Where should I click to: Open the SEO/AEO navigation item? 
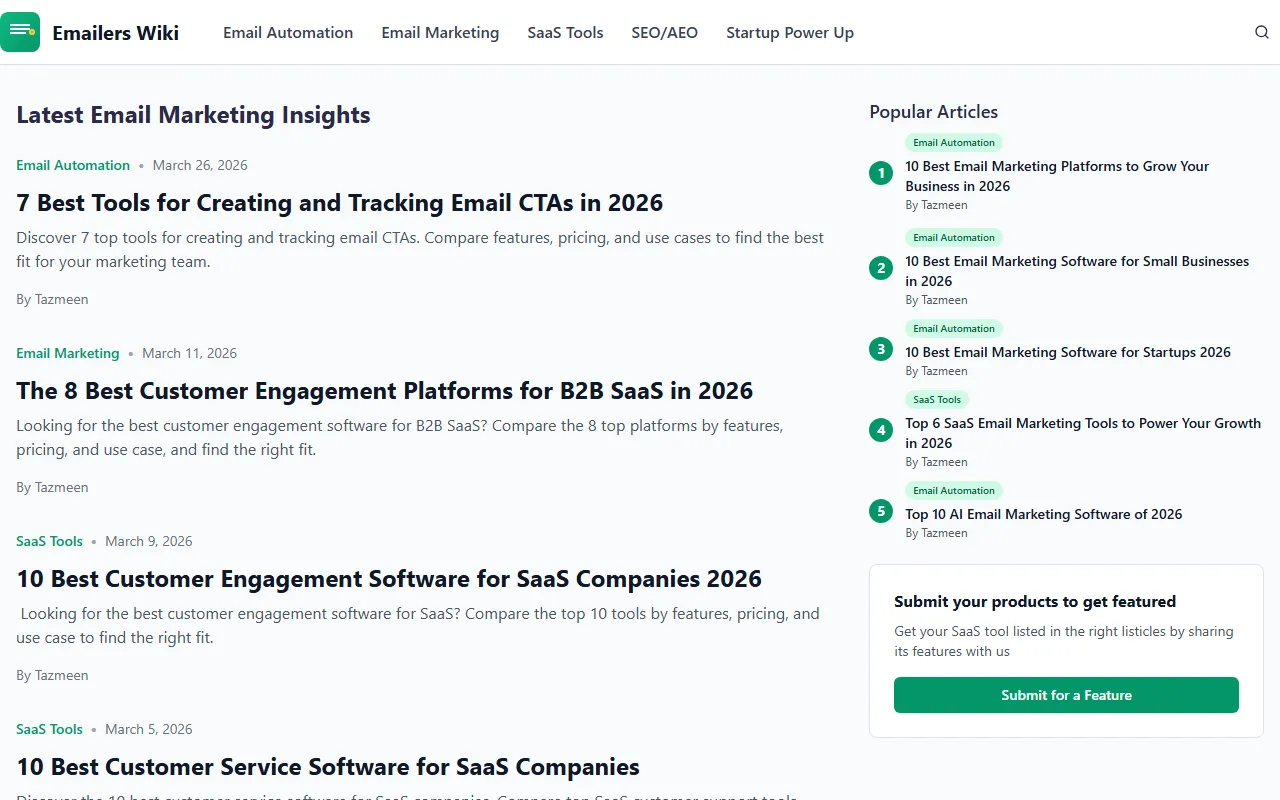click(664, 33)
